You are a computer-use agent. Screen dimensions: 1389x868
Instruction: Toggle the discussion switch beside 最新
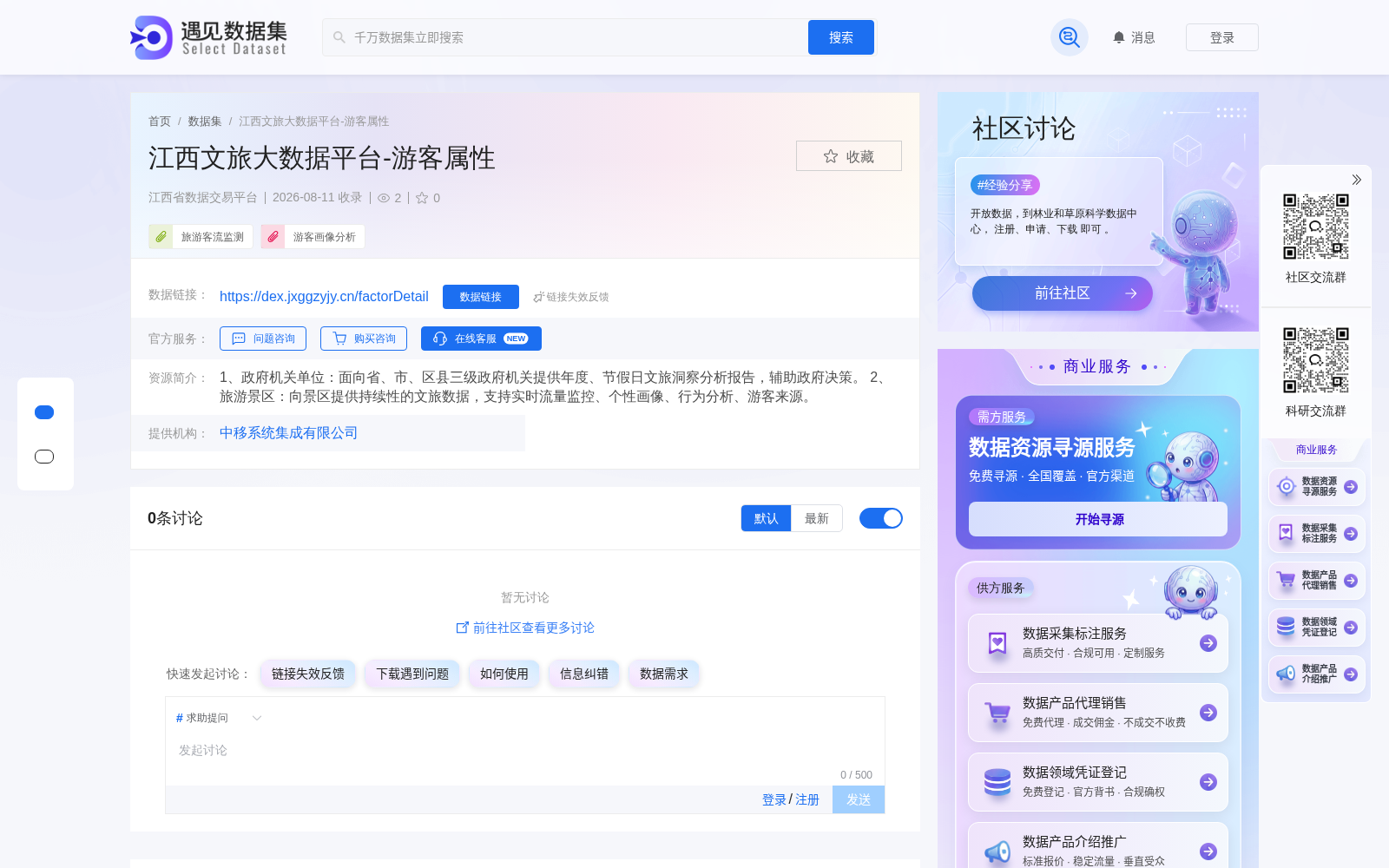(x=881, y=518)
